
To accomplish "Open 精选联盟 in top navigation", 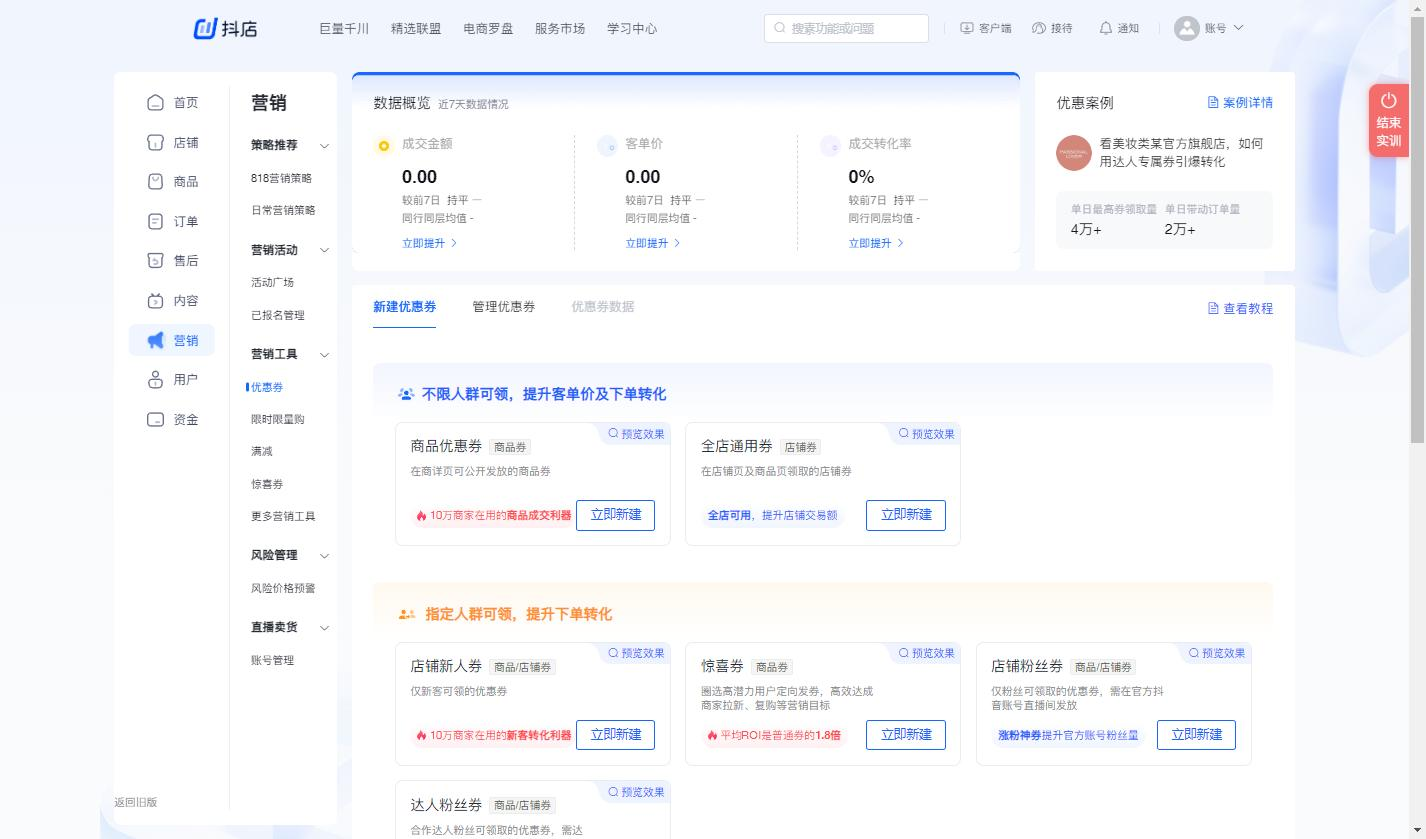I will click(x=416, y=28).
